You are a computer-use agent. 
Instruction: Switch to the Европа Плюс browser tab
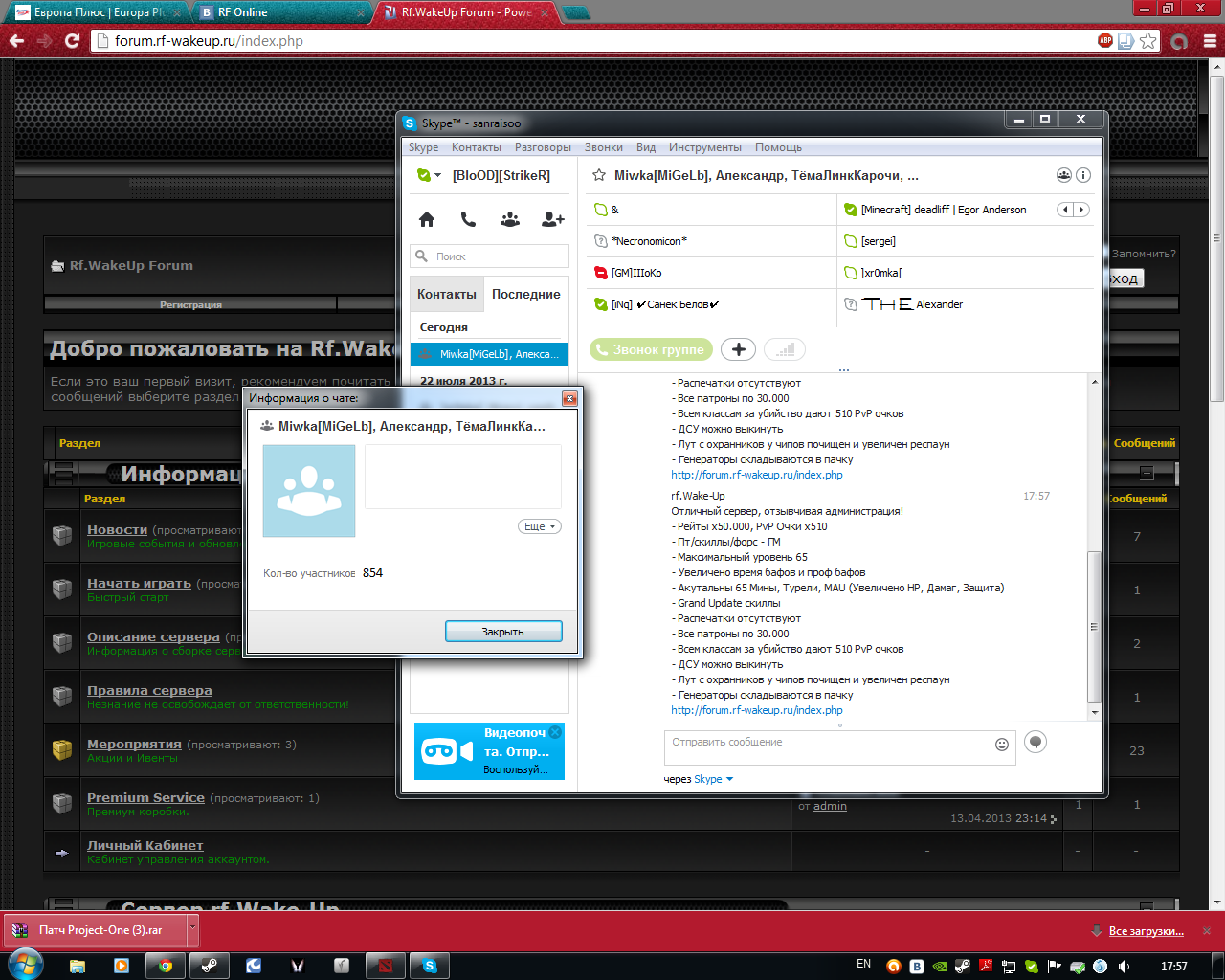click(99, 12)
